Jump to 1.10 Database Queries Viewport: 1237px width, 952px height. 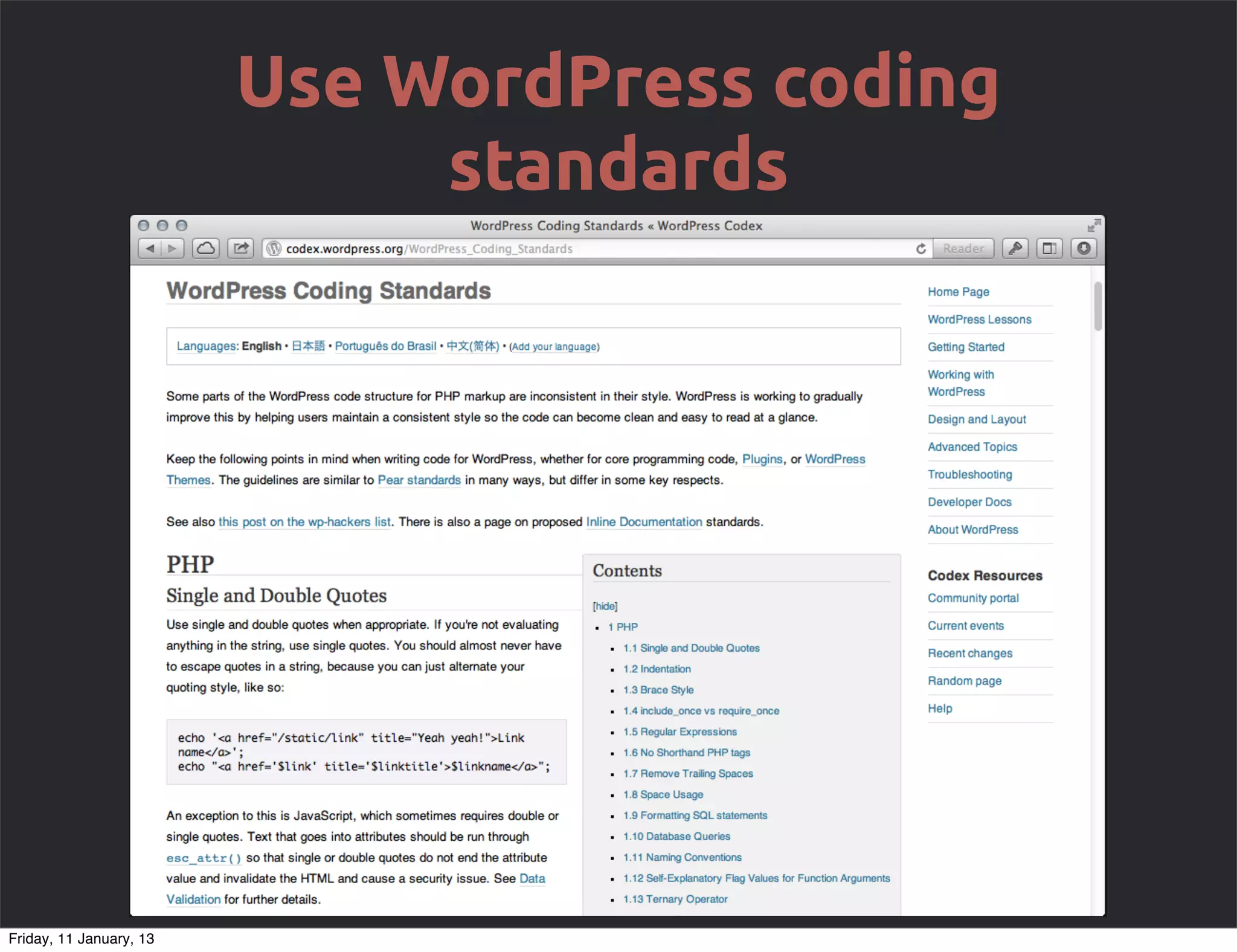point(676,837)
